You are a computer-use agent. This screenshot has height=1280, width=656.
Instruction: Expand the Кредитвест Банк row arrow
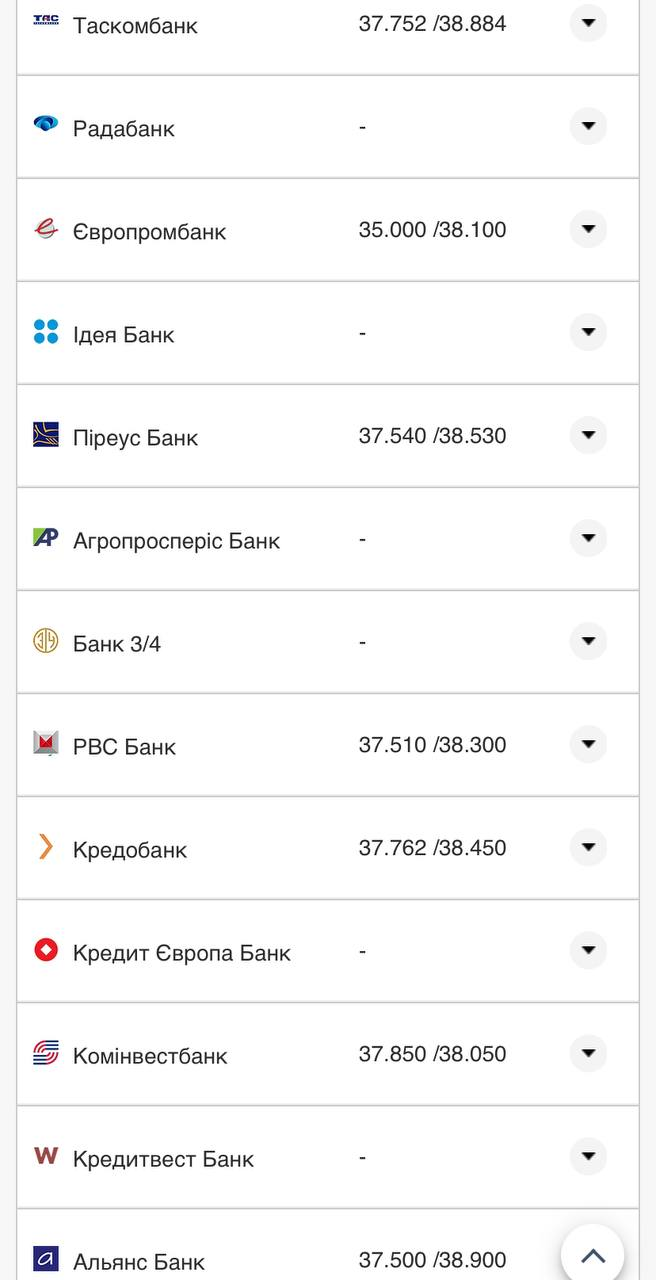[588, 1156]
